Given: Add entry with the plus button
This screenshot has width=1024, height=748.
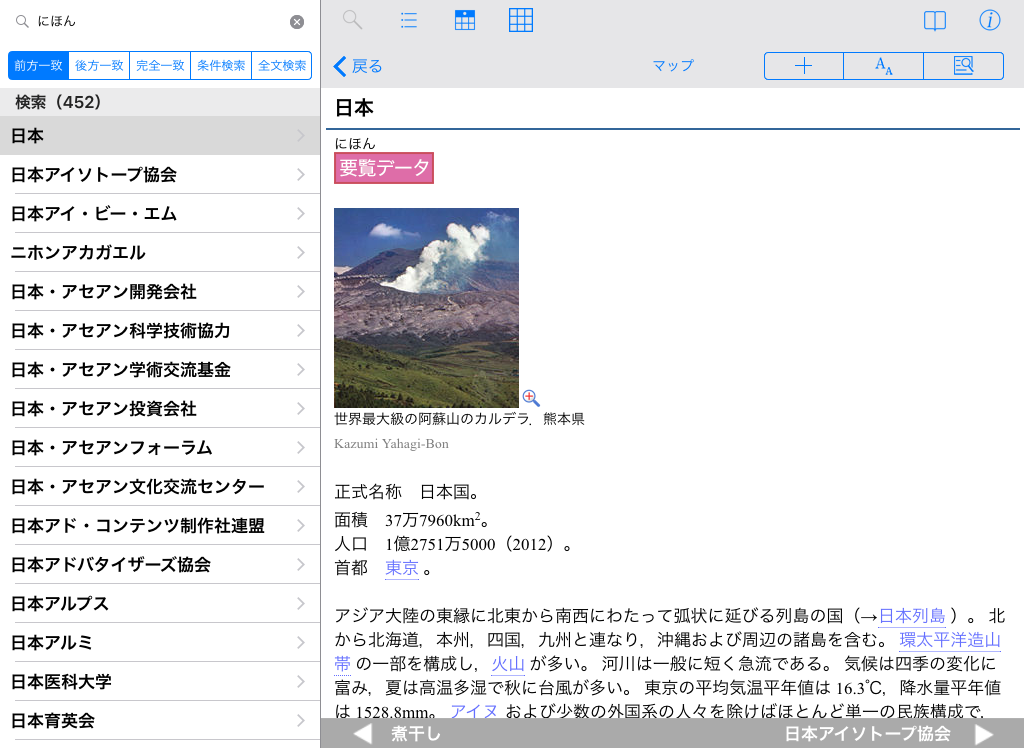Looking at the screenshot, I should coord(804,66).
